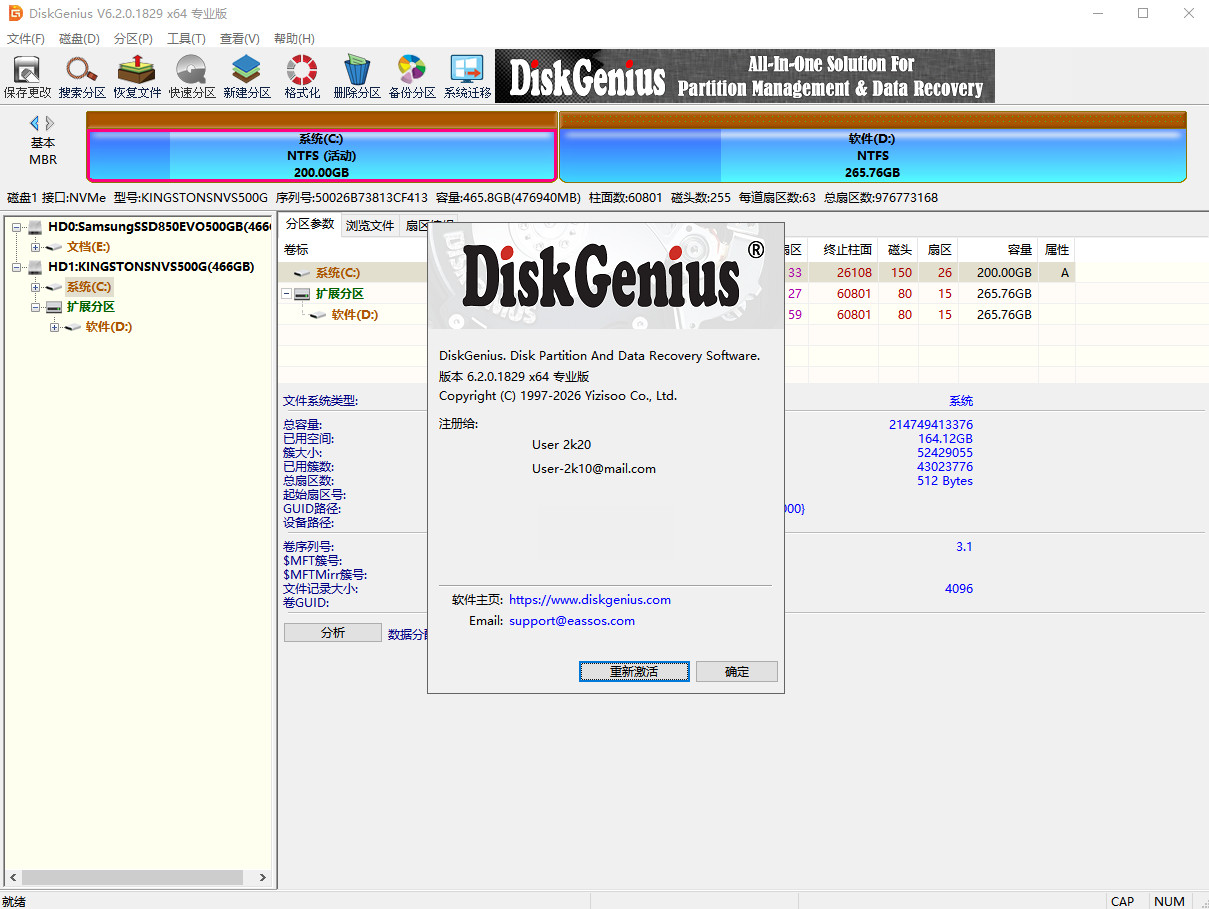The image size is (1209, 909).
Task: Select 文档(E:) in the left tree
Action: pyautogui.click(x=88, y=247)
